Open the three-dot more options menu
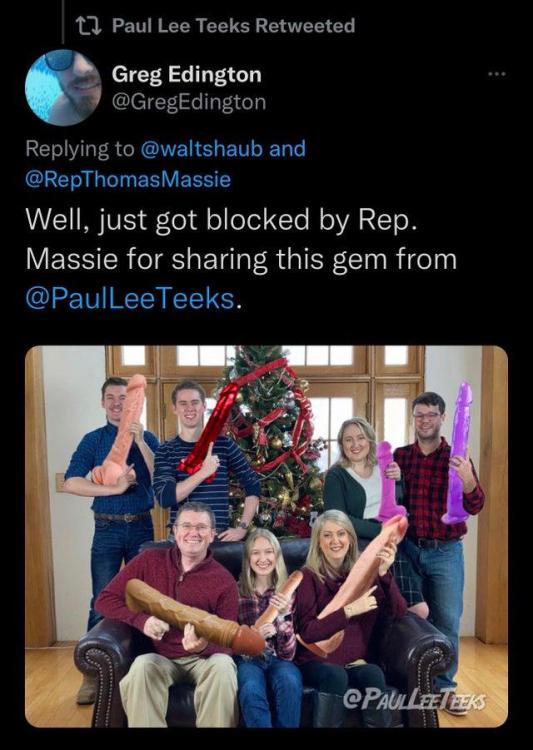 (497, 74)
